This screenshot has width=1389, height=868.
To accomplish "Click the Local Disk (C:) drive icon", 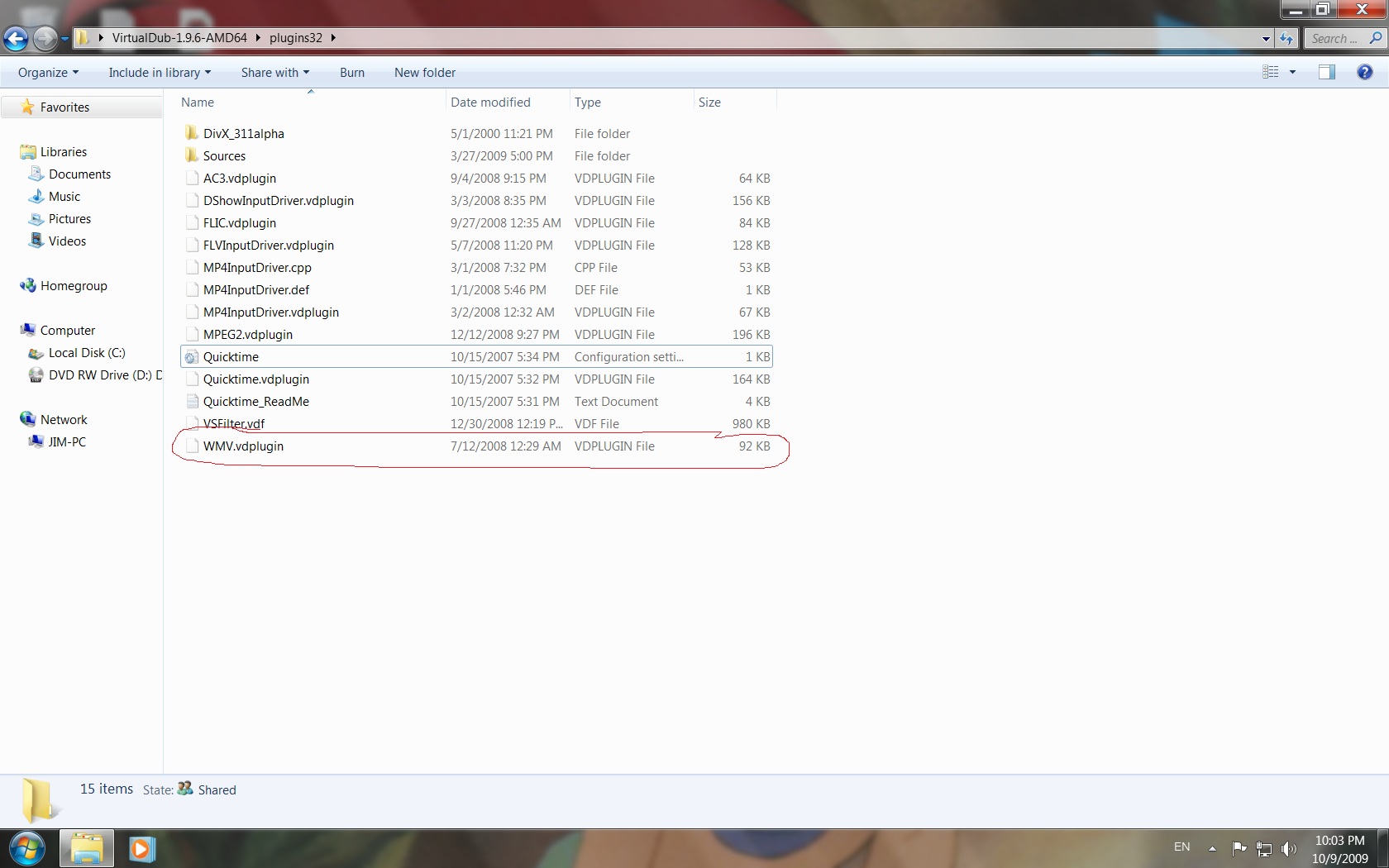I will point(36,353).
